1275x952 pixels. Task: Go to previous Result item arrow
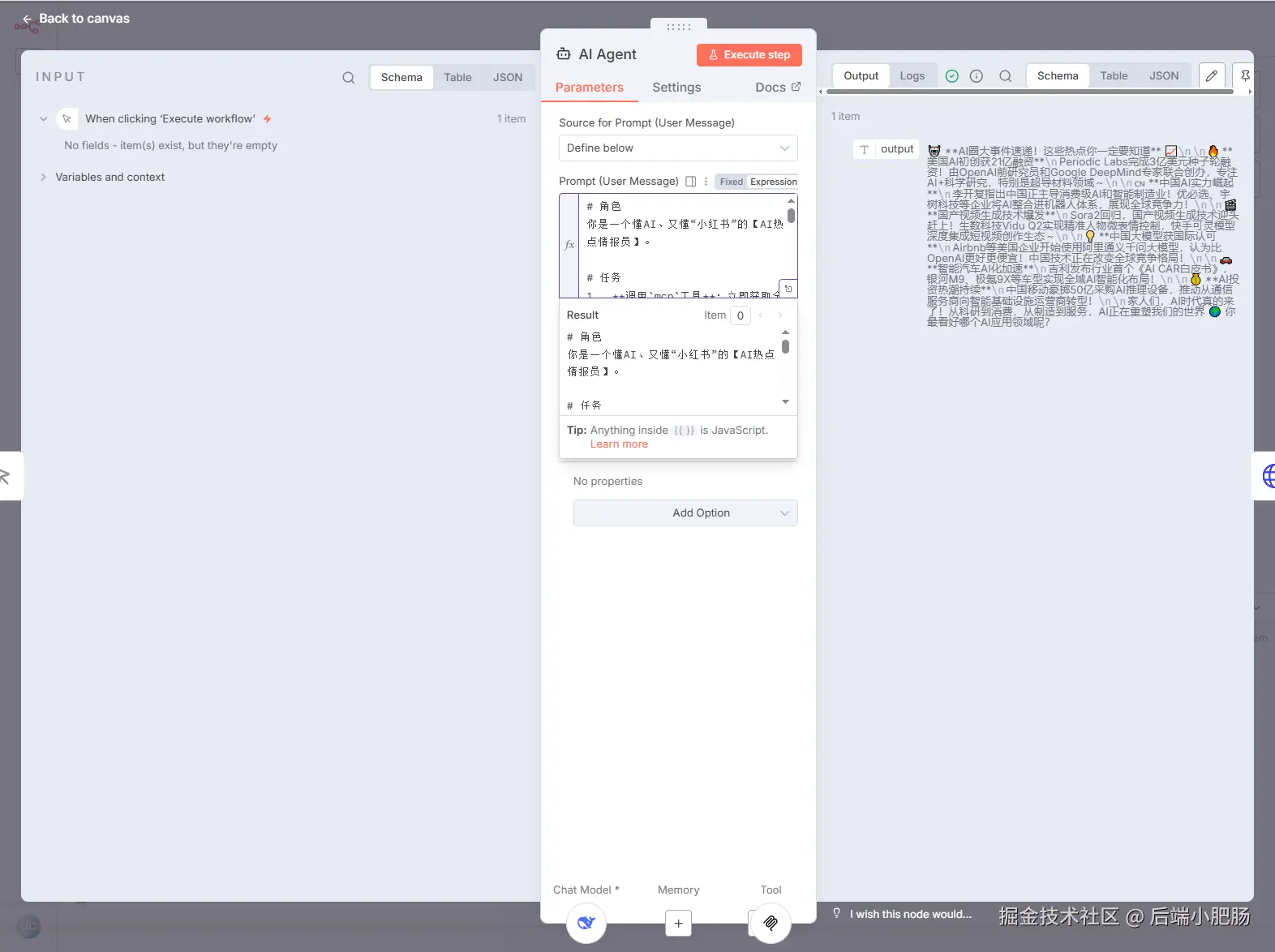pyautogui.click(x=761, y=315)
